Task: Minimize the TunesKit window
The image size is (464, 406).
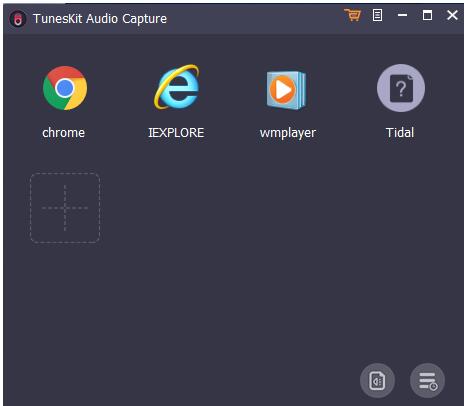Action: click(x=402, y=15)
